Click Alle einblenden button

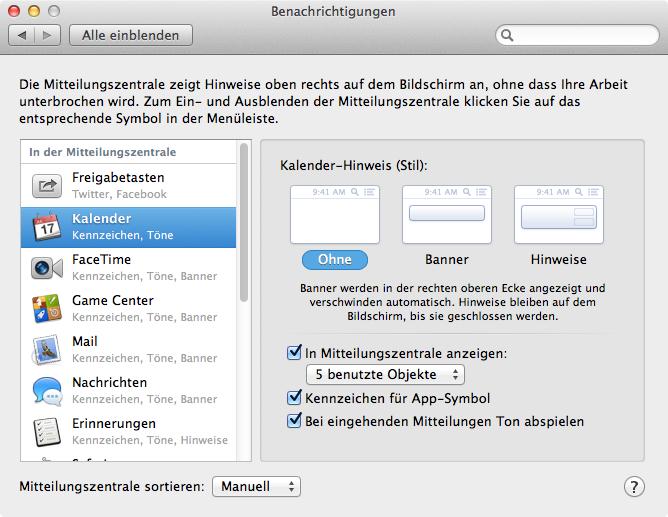tap(131, 35)
